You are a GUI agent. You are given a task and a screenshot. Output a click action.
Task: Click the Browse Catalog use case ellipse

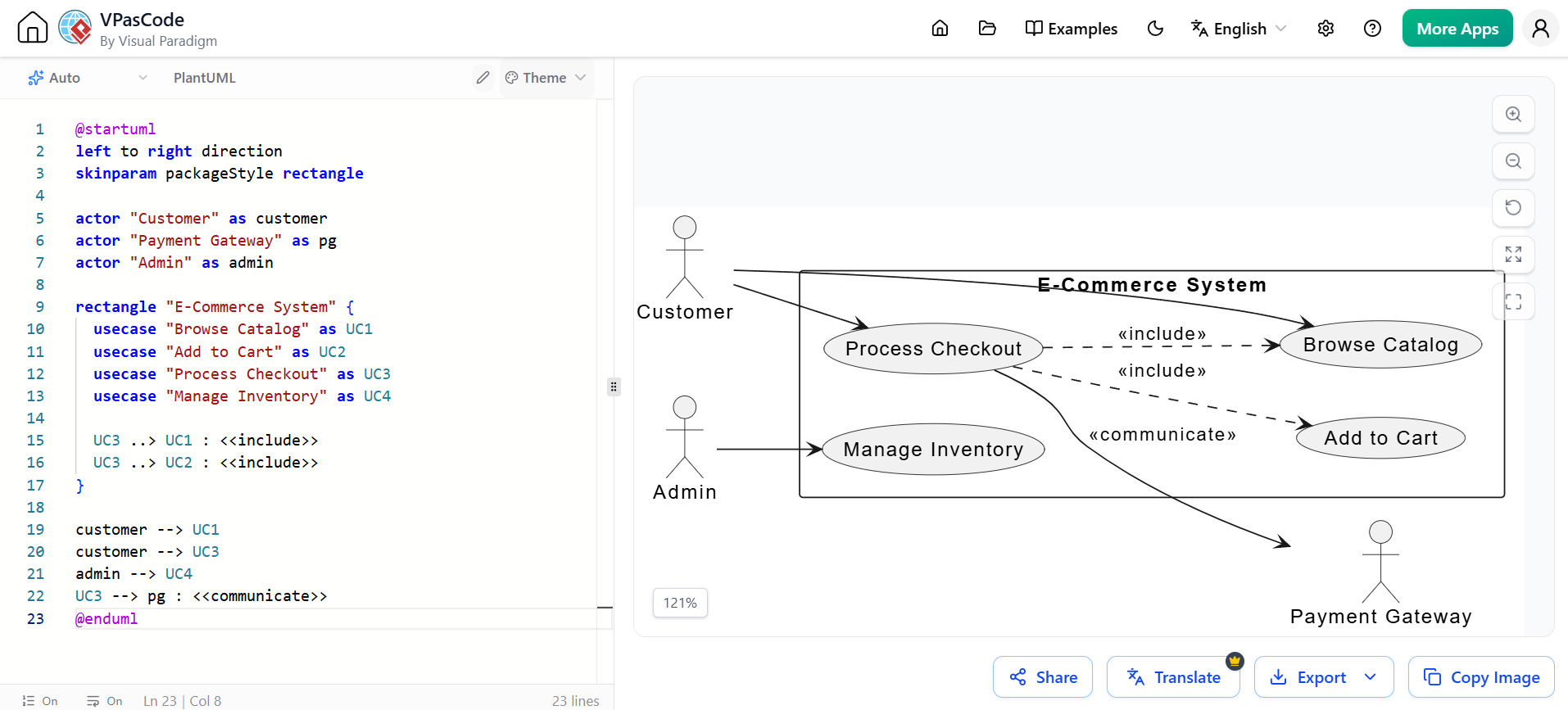(1380, 345)
